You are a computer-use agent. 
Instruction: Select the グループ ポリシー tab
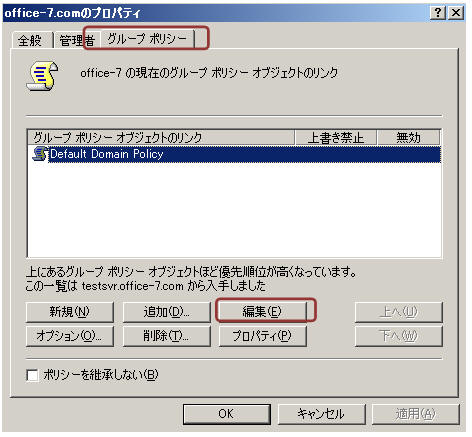point(147,39)
